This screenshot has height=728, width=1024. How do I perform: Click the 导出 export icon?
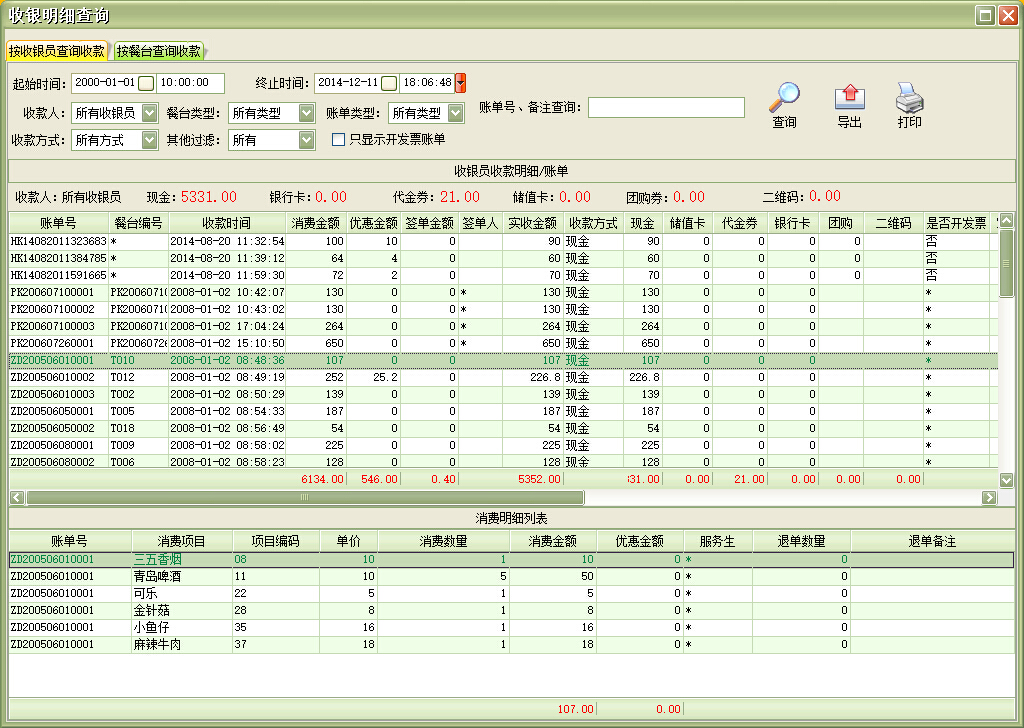tap(849, 97)
